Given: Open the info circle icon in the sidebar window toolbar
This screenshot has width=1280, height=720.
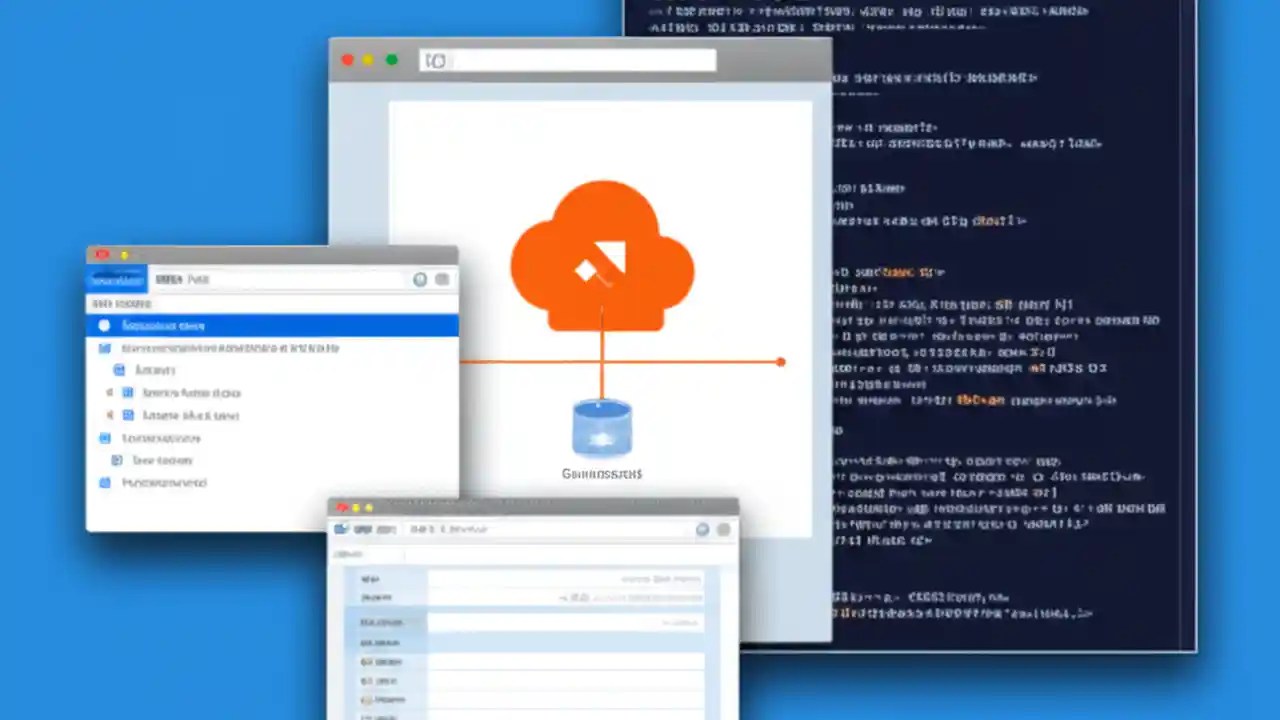Looking at the screenshot, I should [x=420, y=280].
